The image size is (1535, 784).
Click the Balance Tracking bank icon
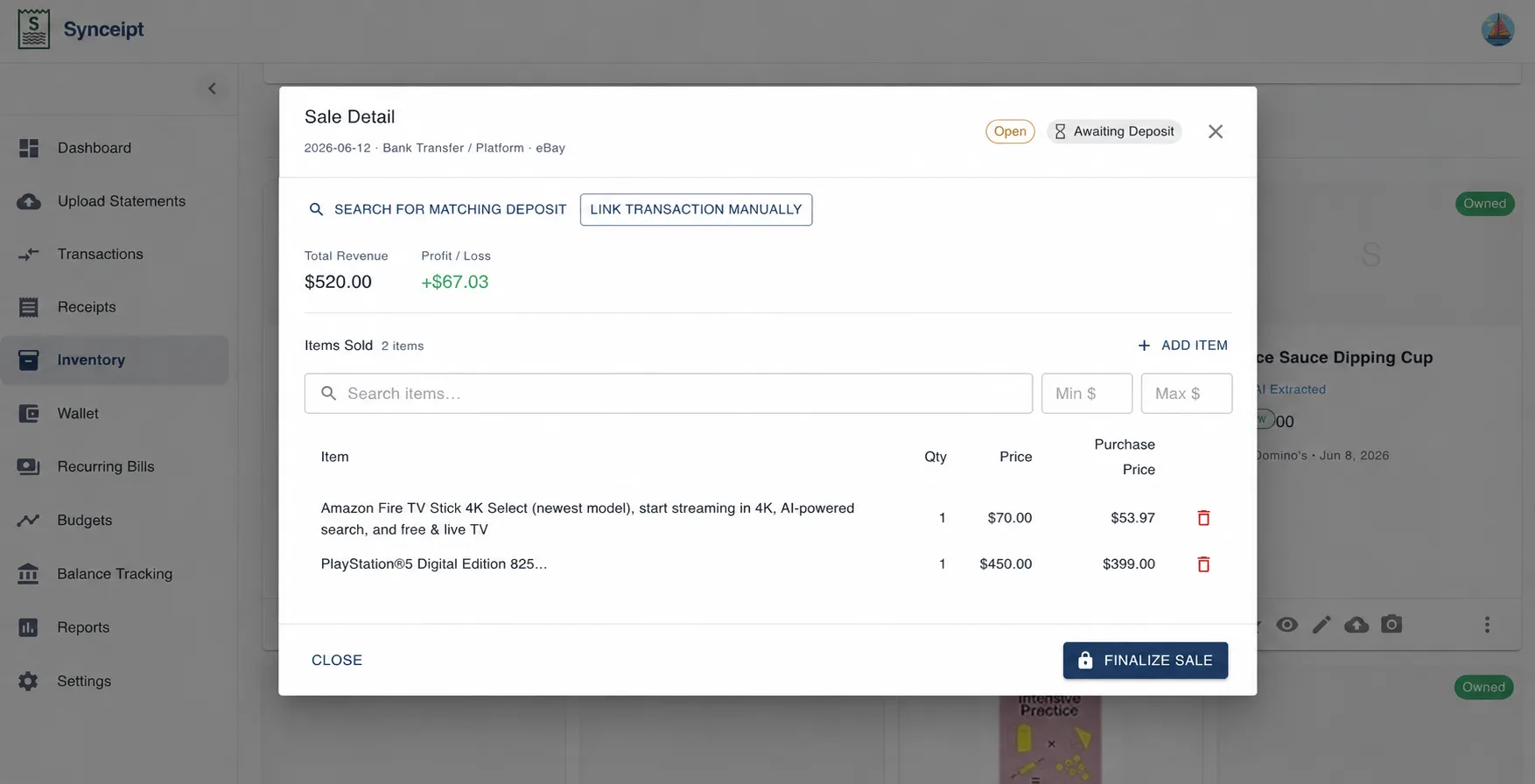pos(28,574)
